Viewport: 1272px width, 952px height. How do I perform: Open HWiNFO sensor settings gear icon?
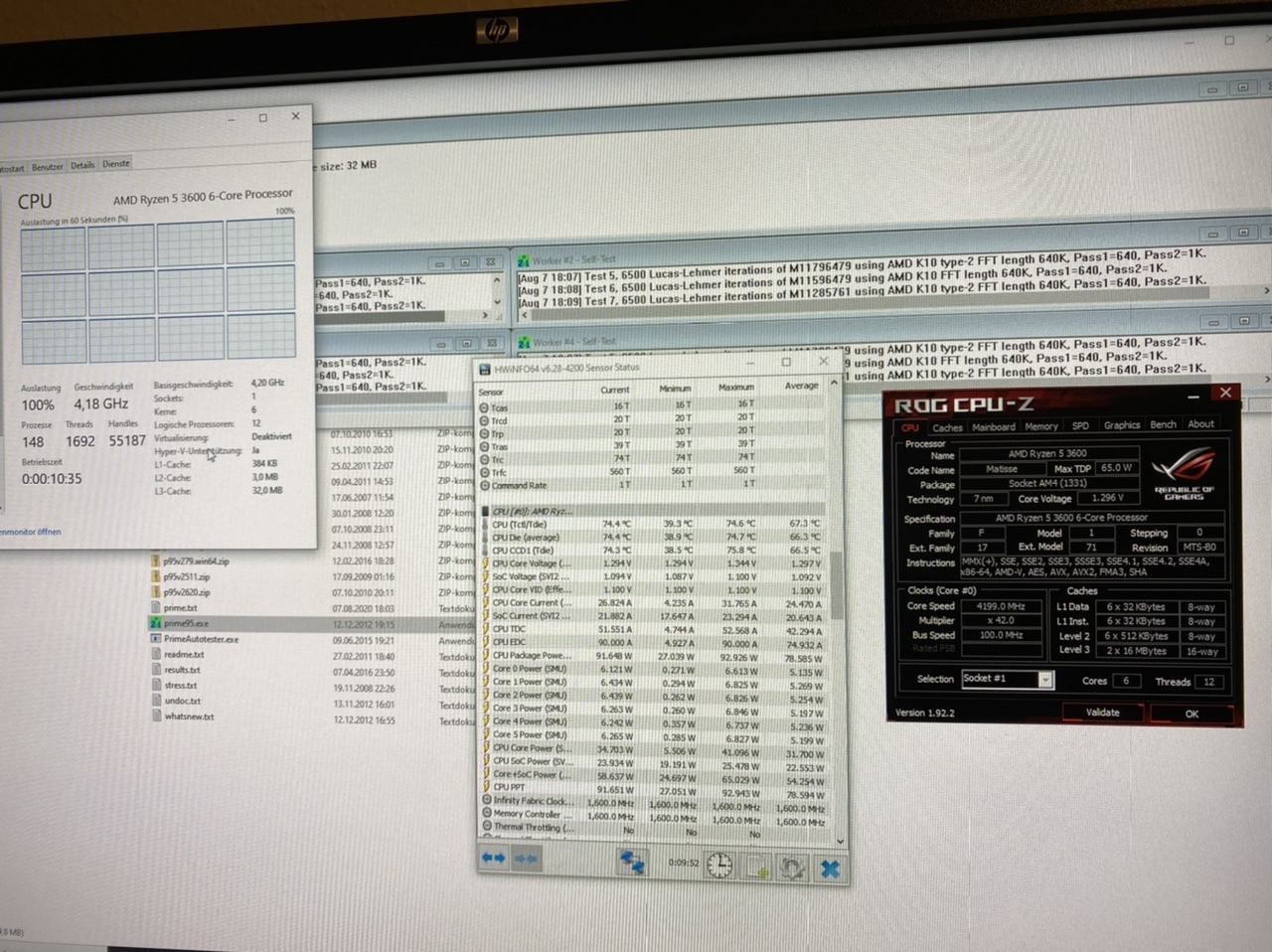pos(791,869)
